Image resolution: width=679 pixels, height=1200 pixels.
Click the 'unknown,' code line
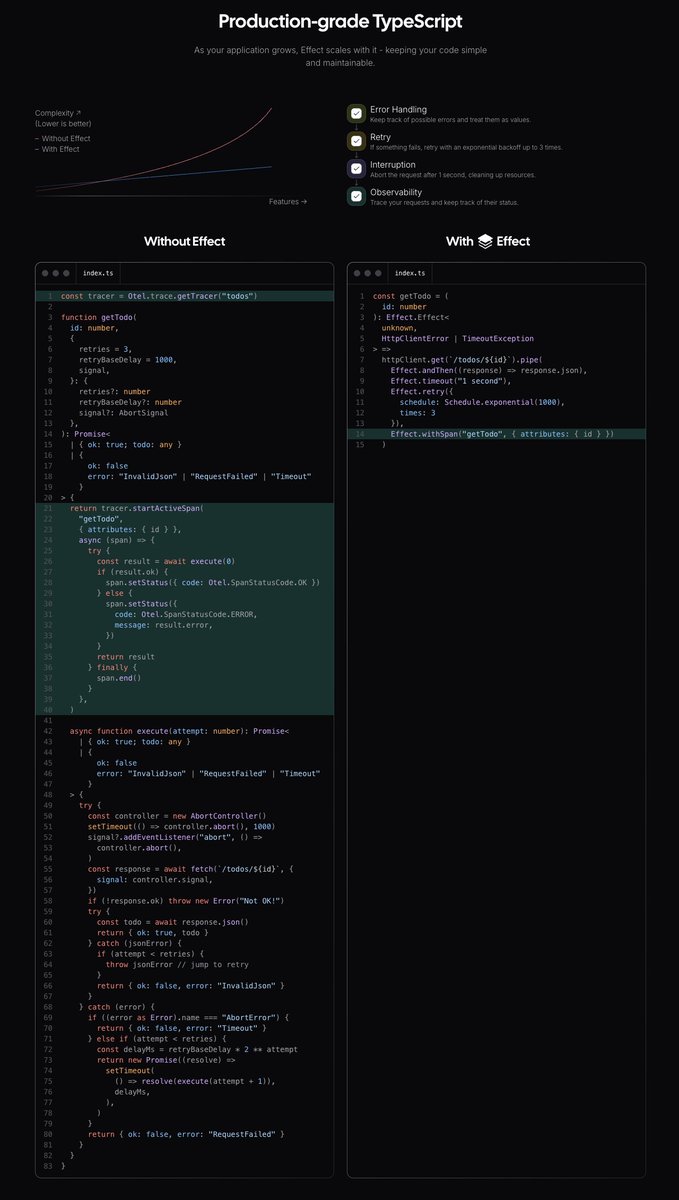[400, 327]
